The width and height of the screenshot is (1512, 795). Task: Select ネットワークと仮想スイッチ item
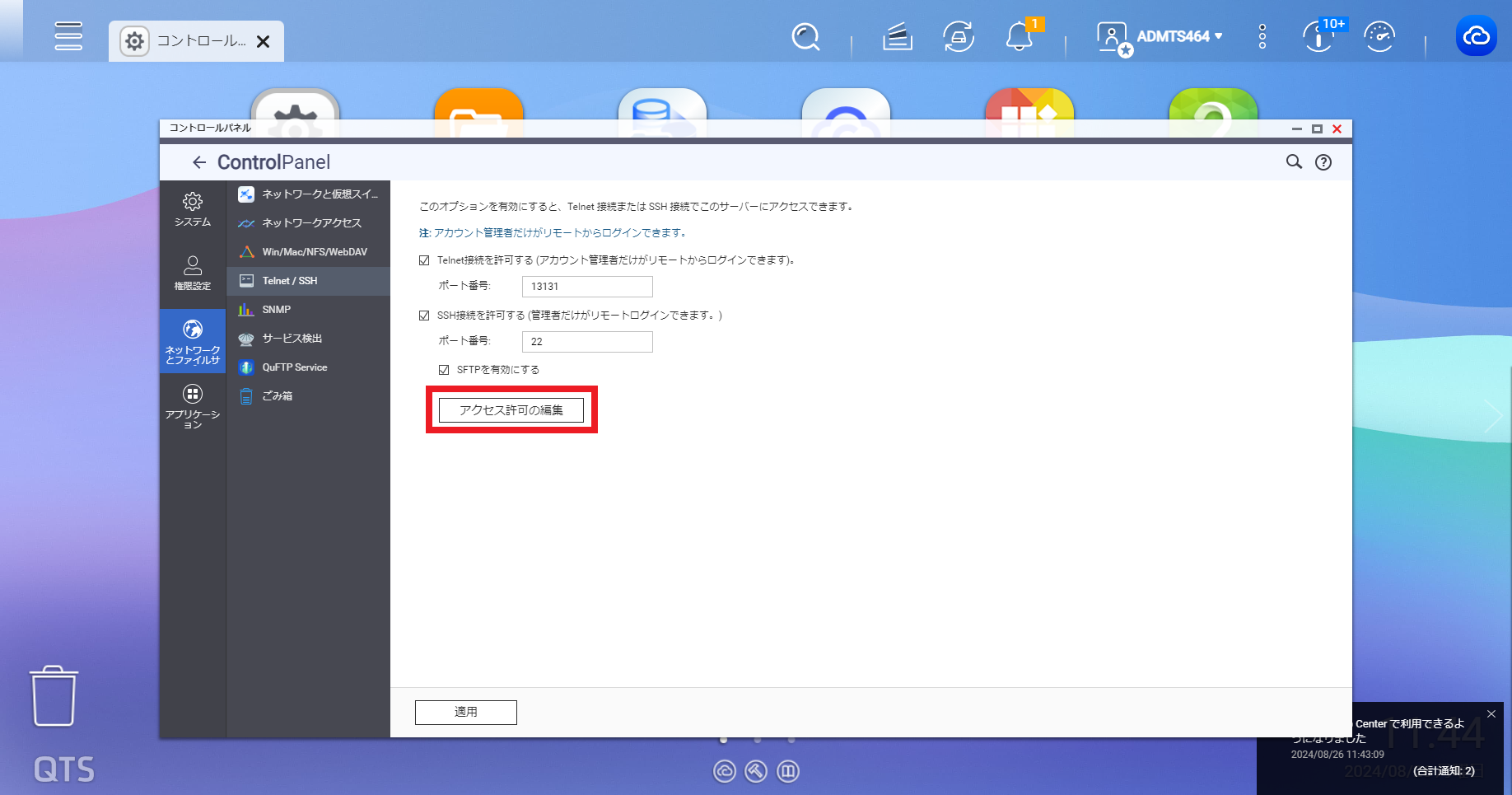click(x=308, y=194)
